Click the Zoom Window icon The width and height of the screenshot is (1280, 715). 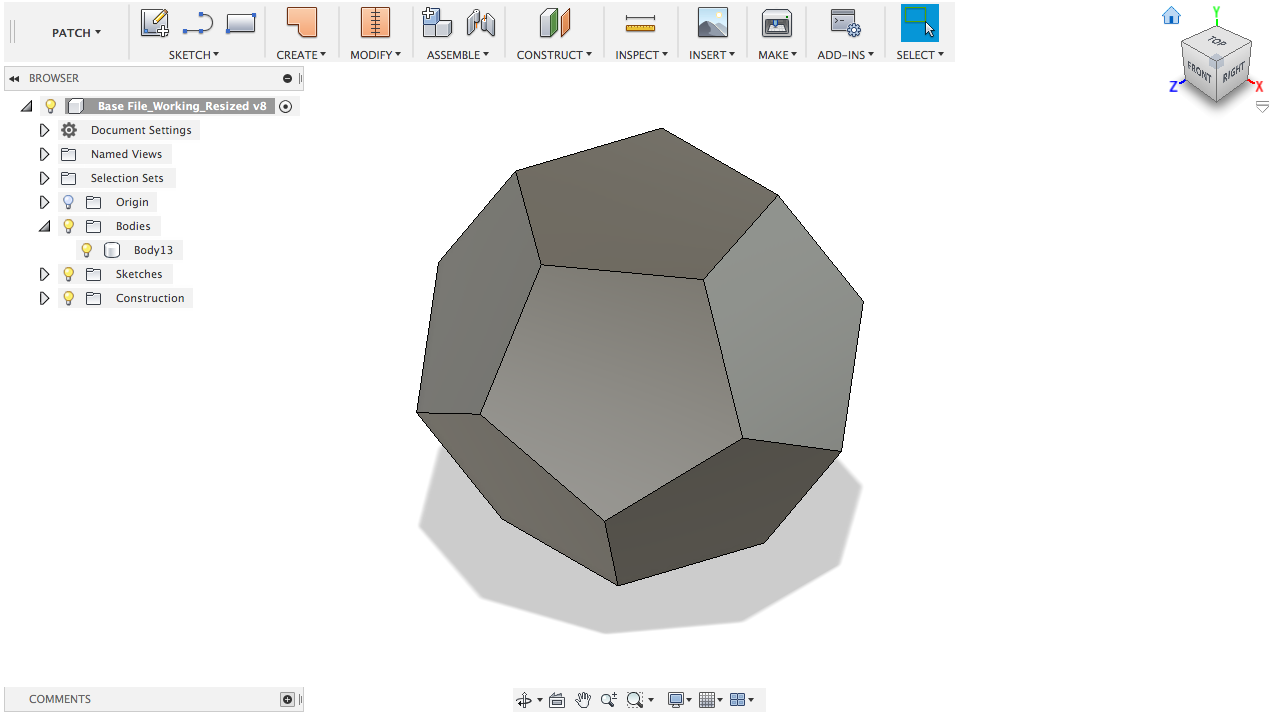(x=635, y=700)
